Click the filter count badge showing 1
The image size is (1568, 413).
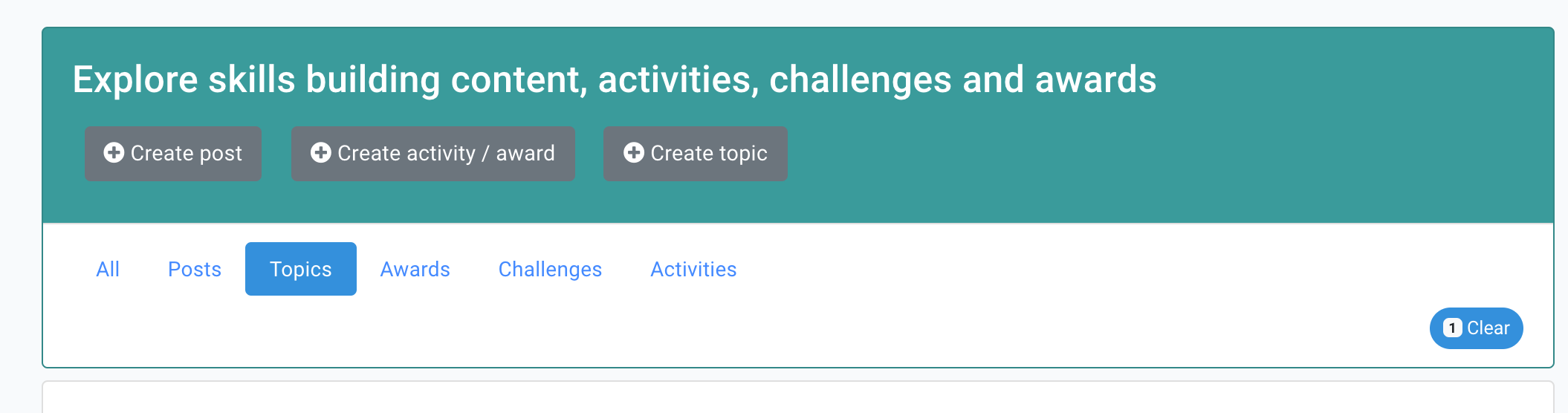click(1452, 328)
